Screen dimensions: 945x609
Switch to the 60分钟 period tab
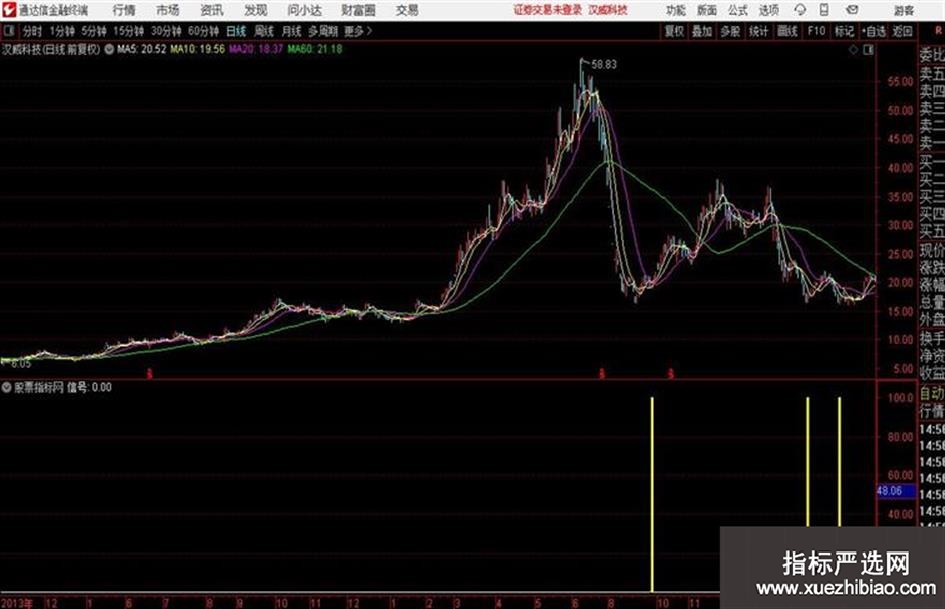(203, 31)
